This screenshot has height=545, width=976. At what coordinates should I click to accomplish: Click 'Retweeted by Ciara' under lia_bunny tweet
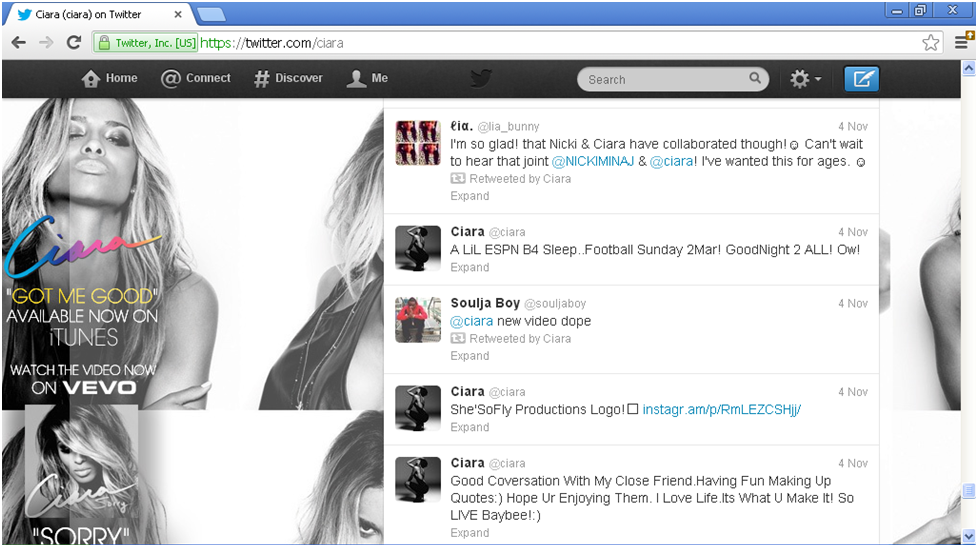[520, 179]
